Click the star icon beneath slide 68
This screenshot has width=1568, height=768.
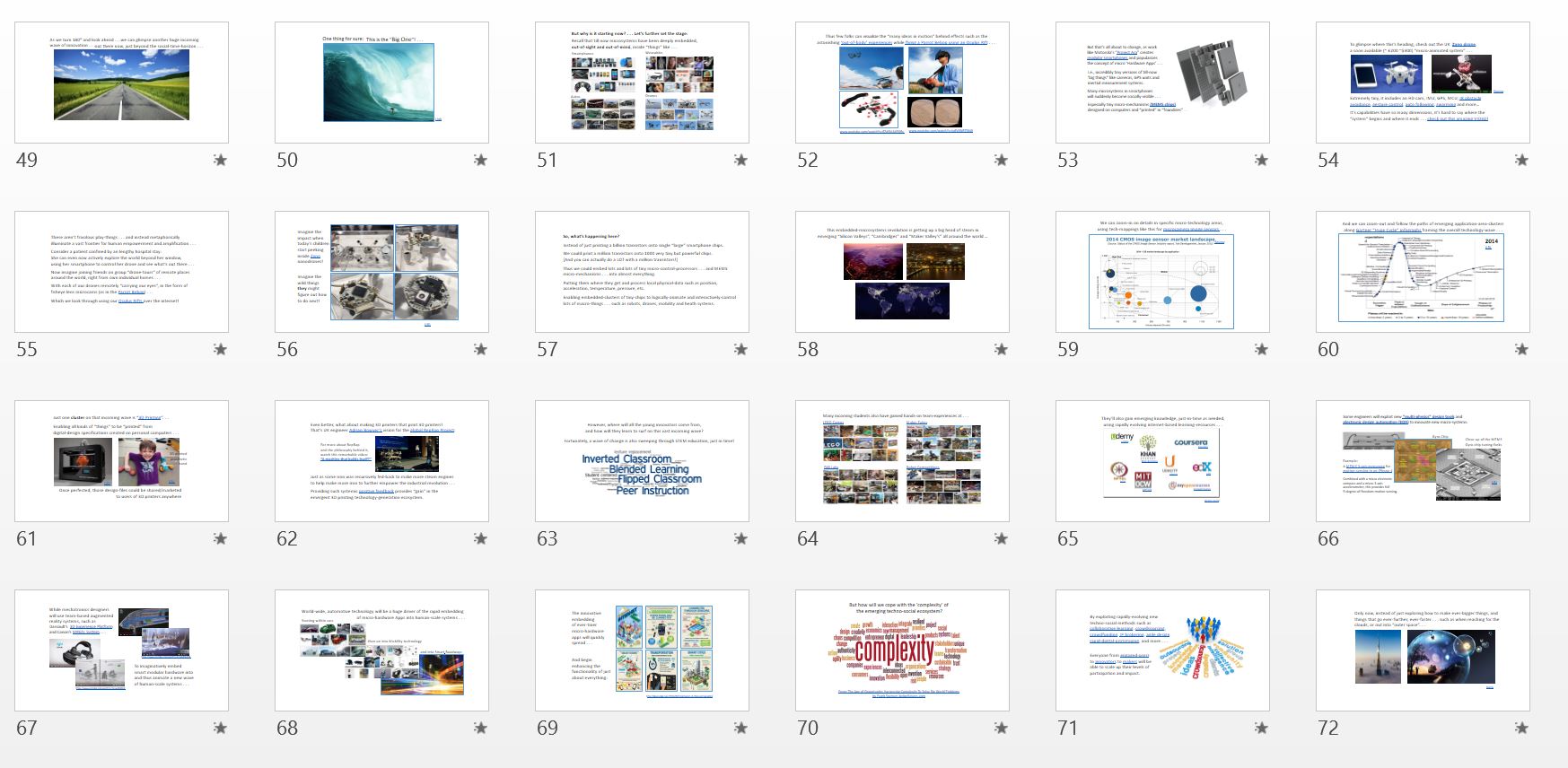coord(480,729)
